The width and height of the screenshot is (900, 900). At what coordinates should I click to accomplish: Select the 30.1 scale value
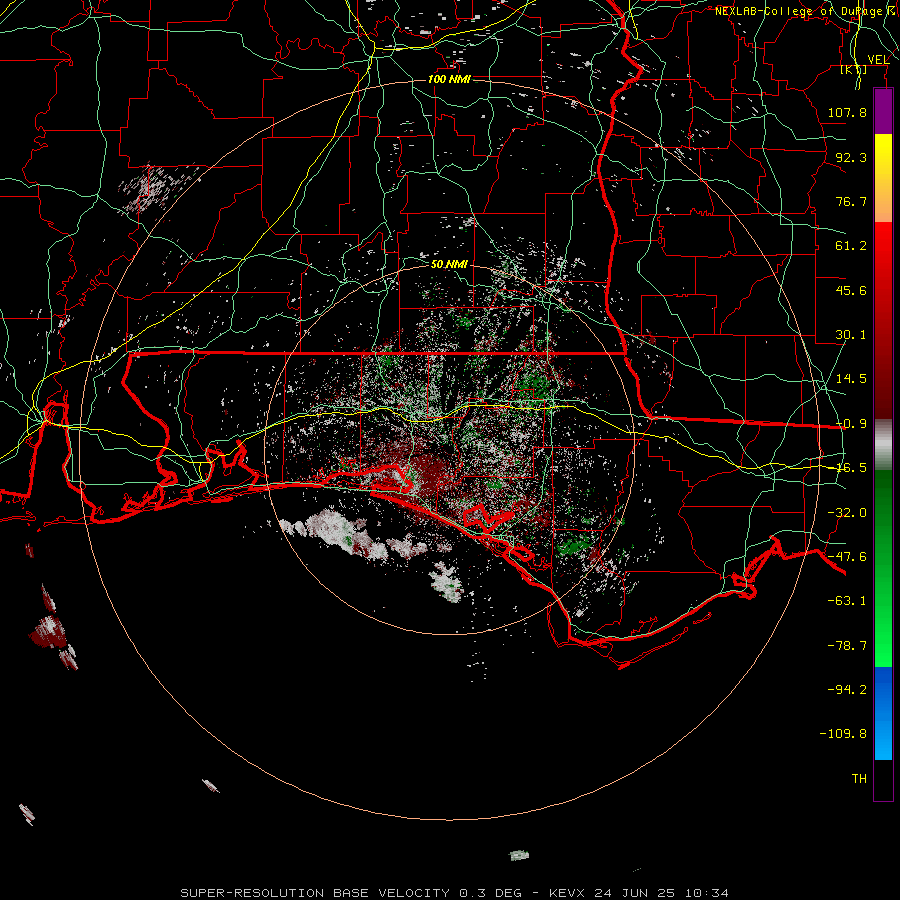[851, 335]
